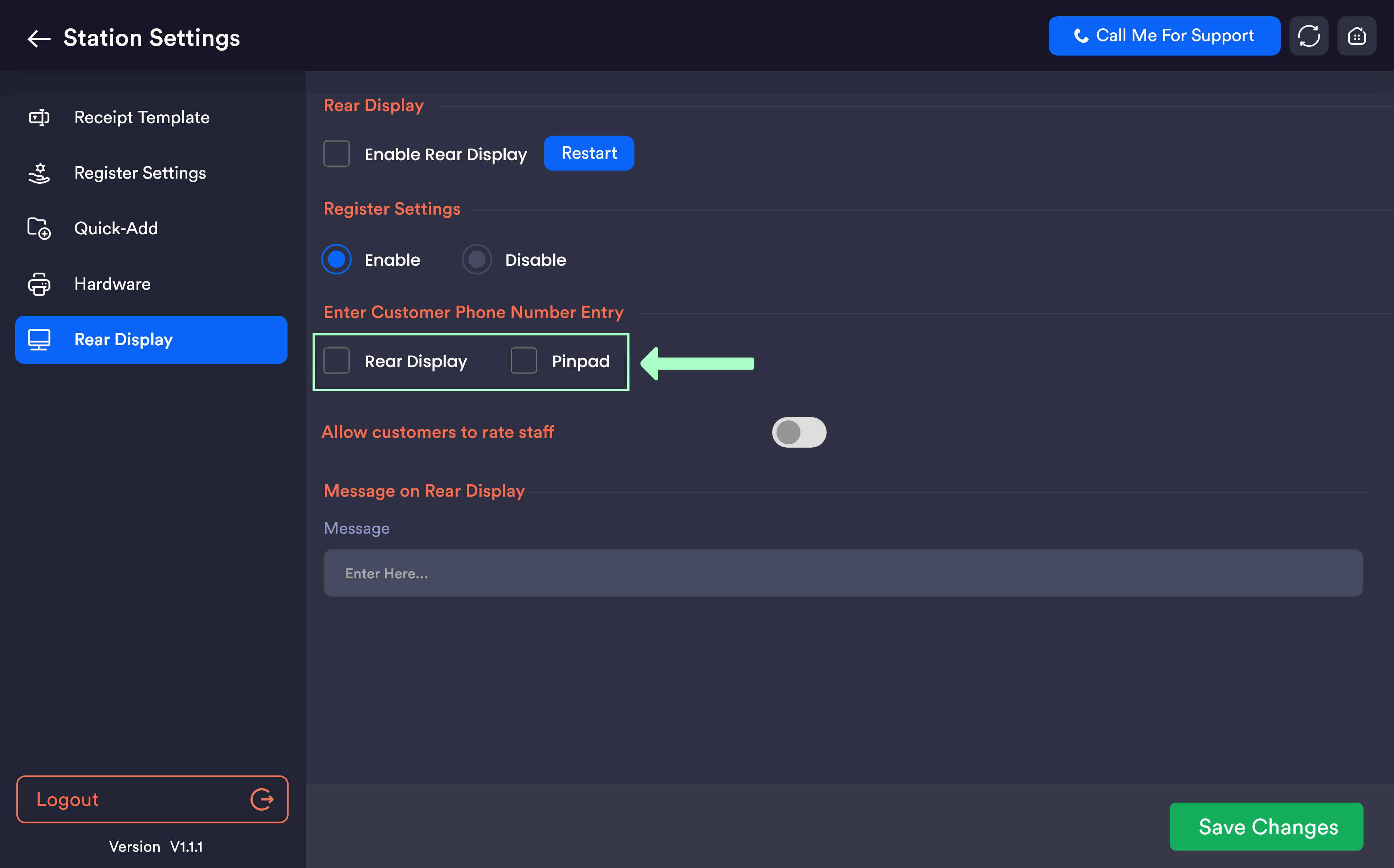Click the back arrow beside Station Settings

coord(39,38)
